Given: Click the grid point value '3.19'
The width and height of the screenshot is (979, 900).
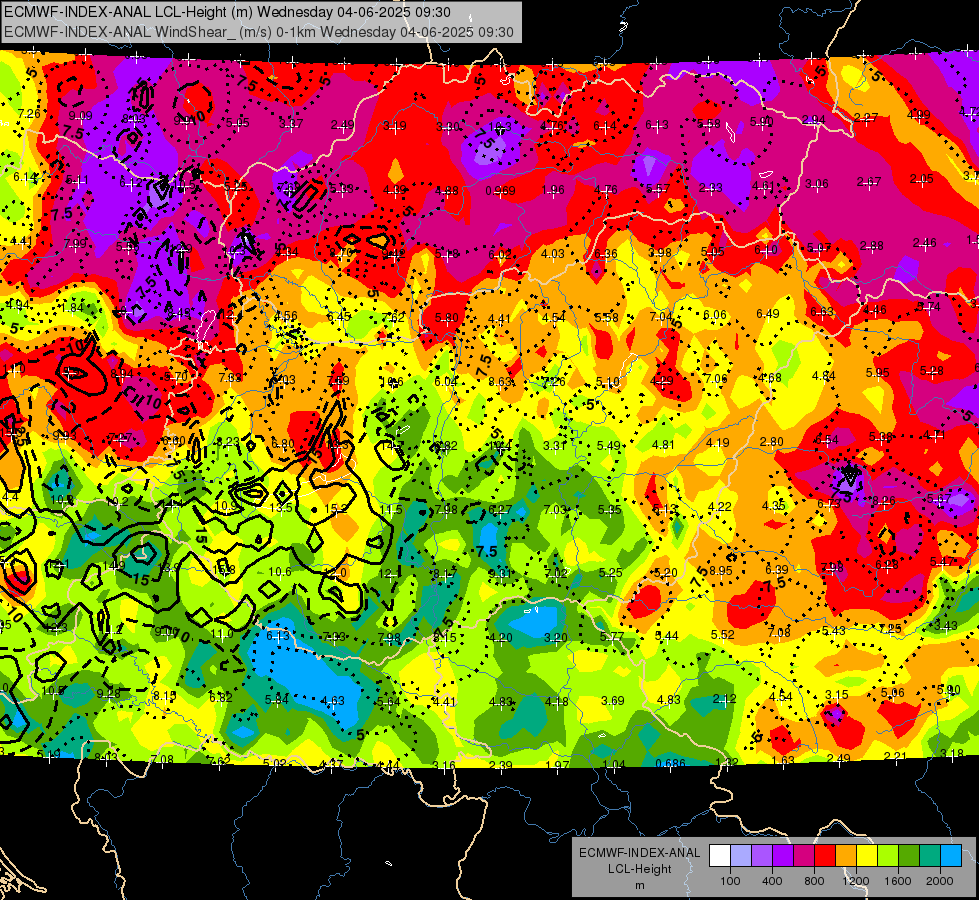Looking at the screenshot, I should coord(395,126).
